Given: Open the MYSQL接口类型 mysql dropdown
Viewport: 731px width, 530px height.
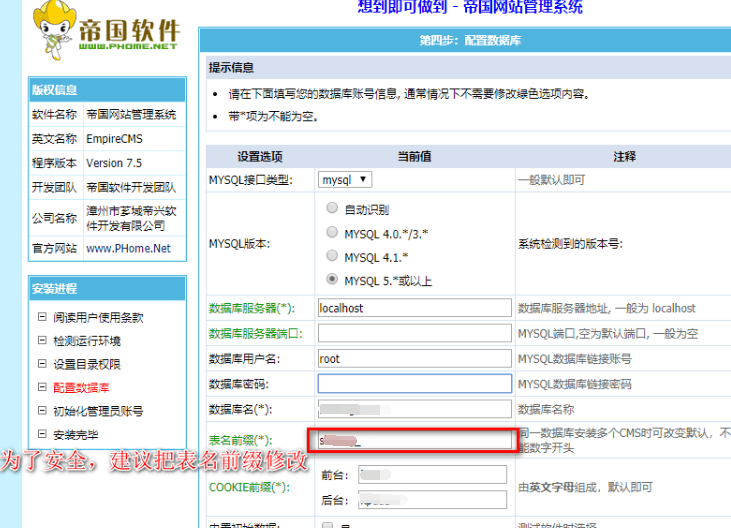Looking at the screenshot, I should click(345, 180).
